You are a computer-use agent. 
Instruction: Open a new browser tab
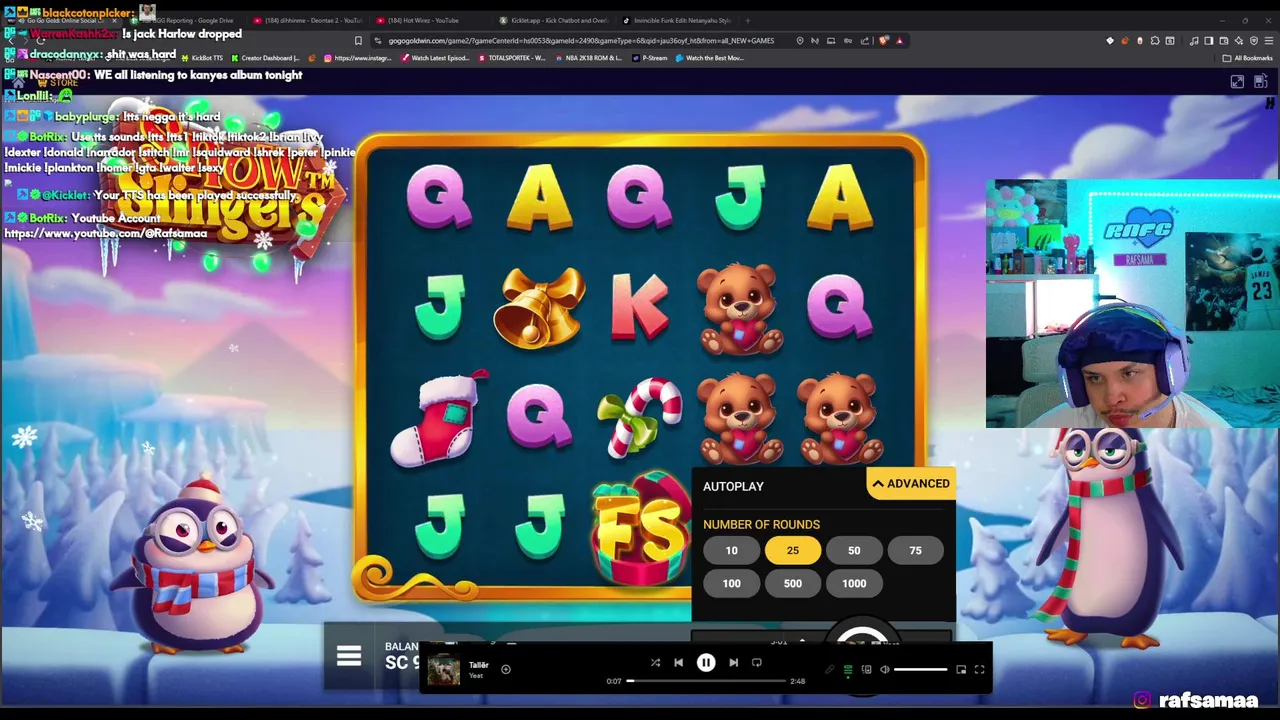coord(748,20)
